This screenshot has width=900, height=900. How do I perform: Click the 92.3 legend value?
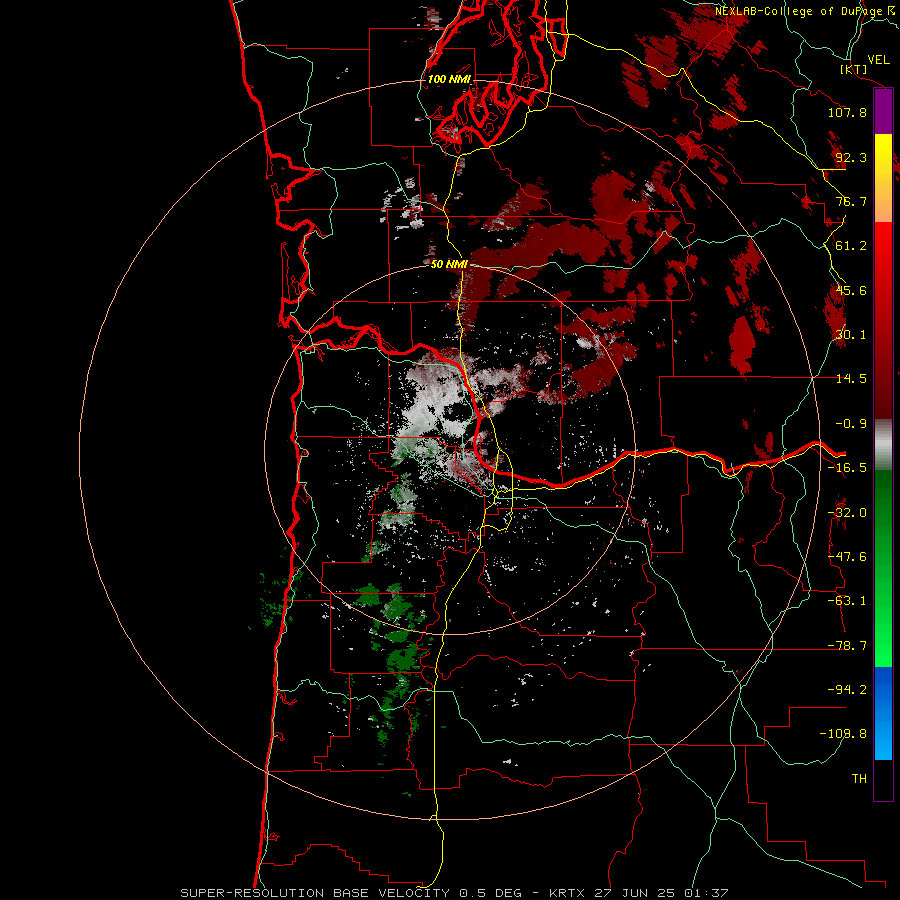pos(851,157)
